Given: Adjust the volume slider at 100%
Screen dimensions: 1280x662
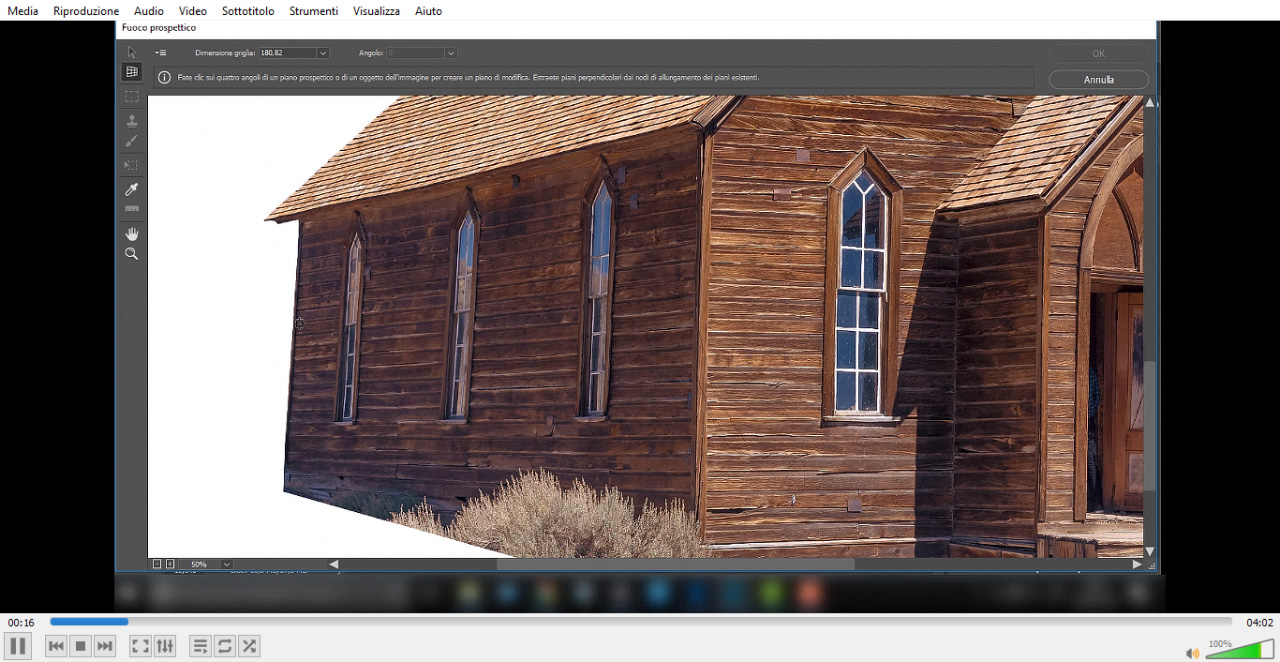Looking at the screenshot, I should point(1240,651).
